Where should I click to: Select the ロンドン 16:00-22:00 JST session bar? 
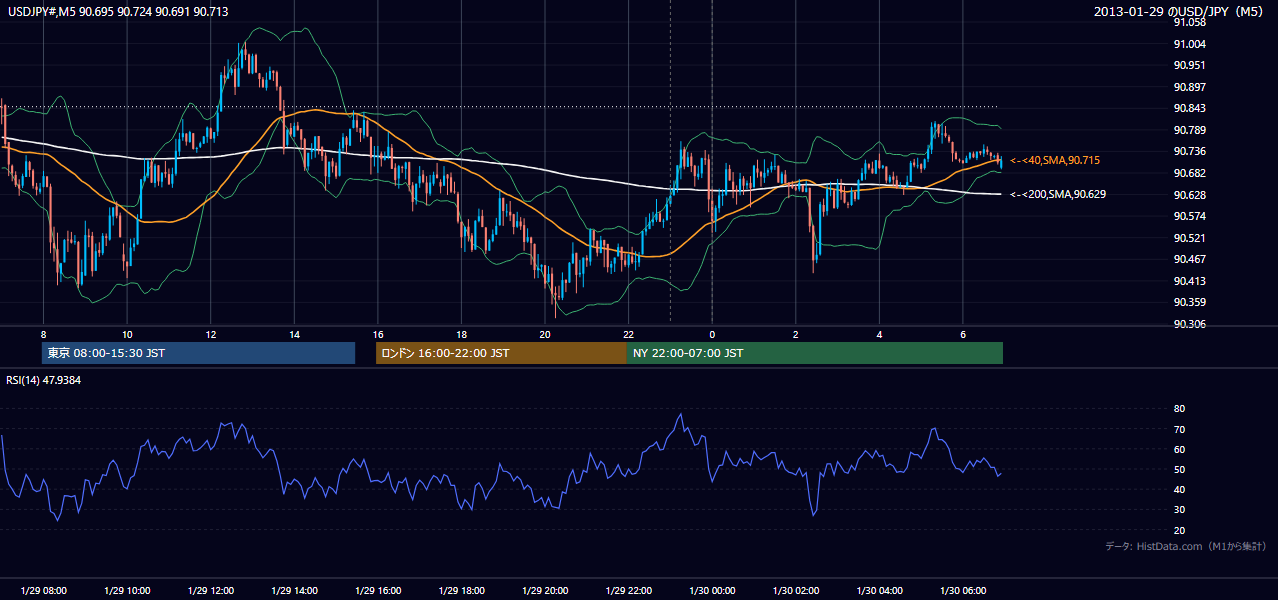(x=501, y=353)
